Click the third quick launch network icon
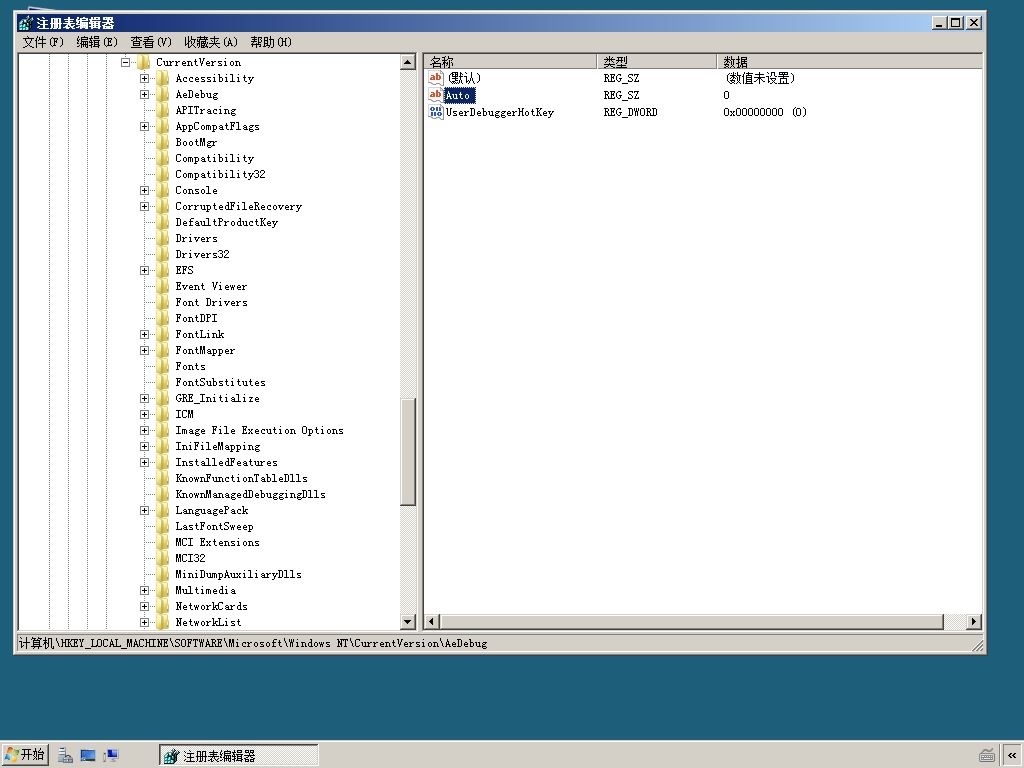Viewport: 1024px width, 768px height. pos(110,756)
